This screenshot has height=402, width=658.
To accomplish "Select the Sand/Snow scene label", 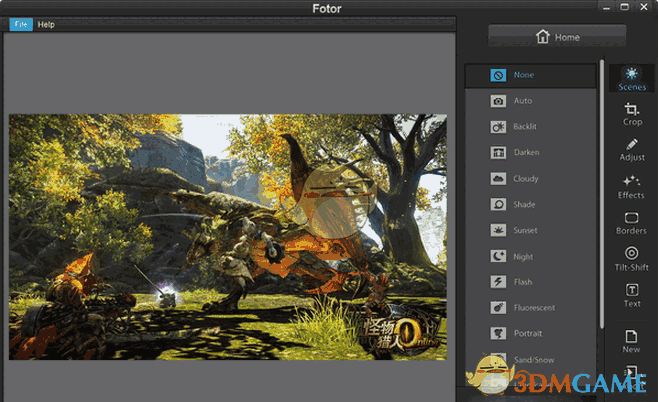I will coord(534,360).
